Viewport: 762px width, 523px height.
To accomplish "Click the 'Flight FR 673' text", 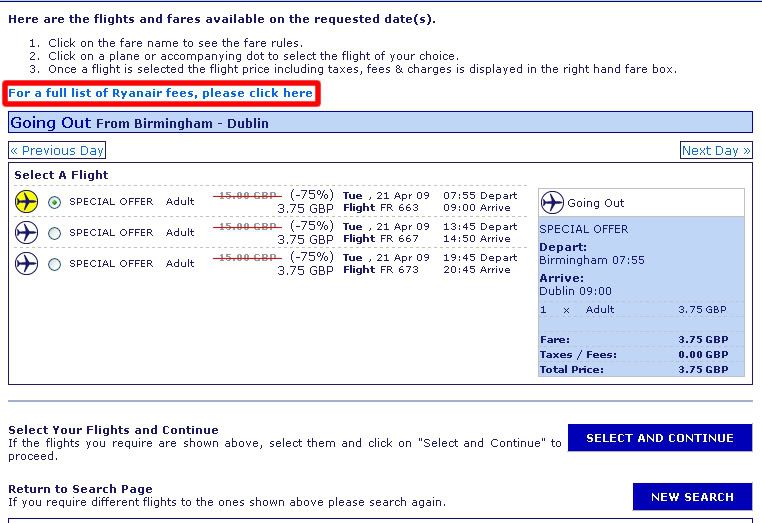I will pos(381,270).
